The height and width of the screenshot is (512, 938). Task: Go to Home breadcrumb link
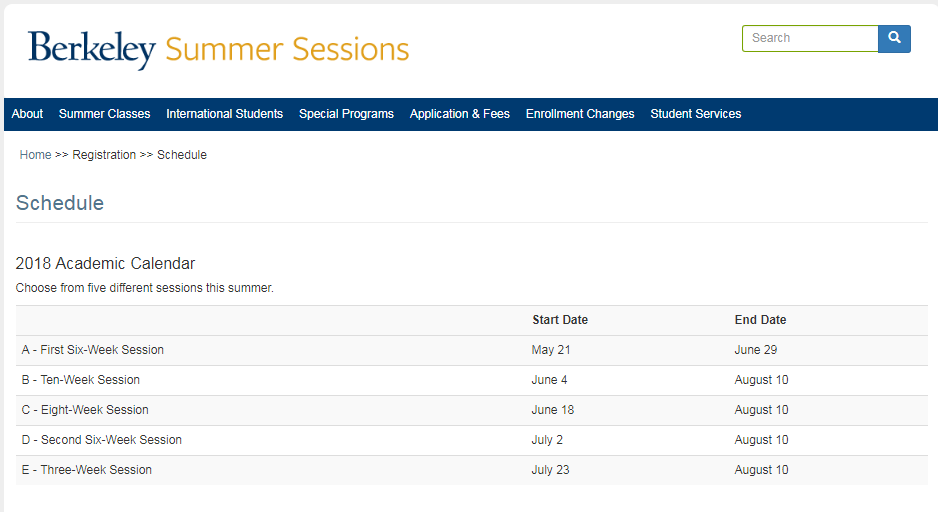(x=35, y=155)
